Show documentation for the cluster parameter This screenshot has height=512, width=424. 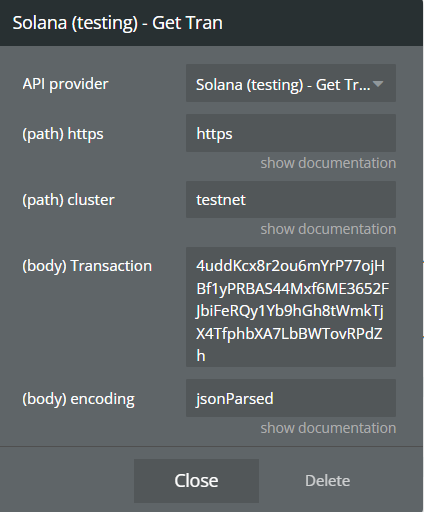pyautogui.click(x=328, y=229)
